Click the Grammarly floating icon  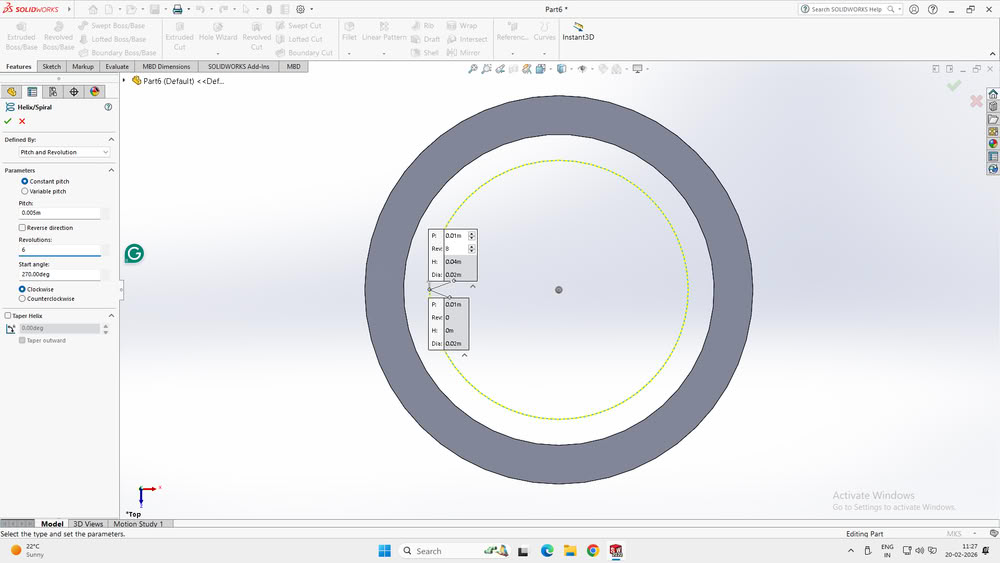pos(134,254)
